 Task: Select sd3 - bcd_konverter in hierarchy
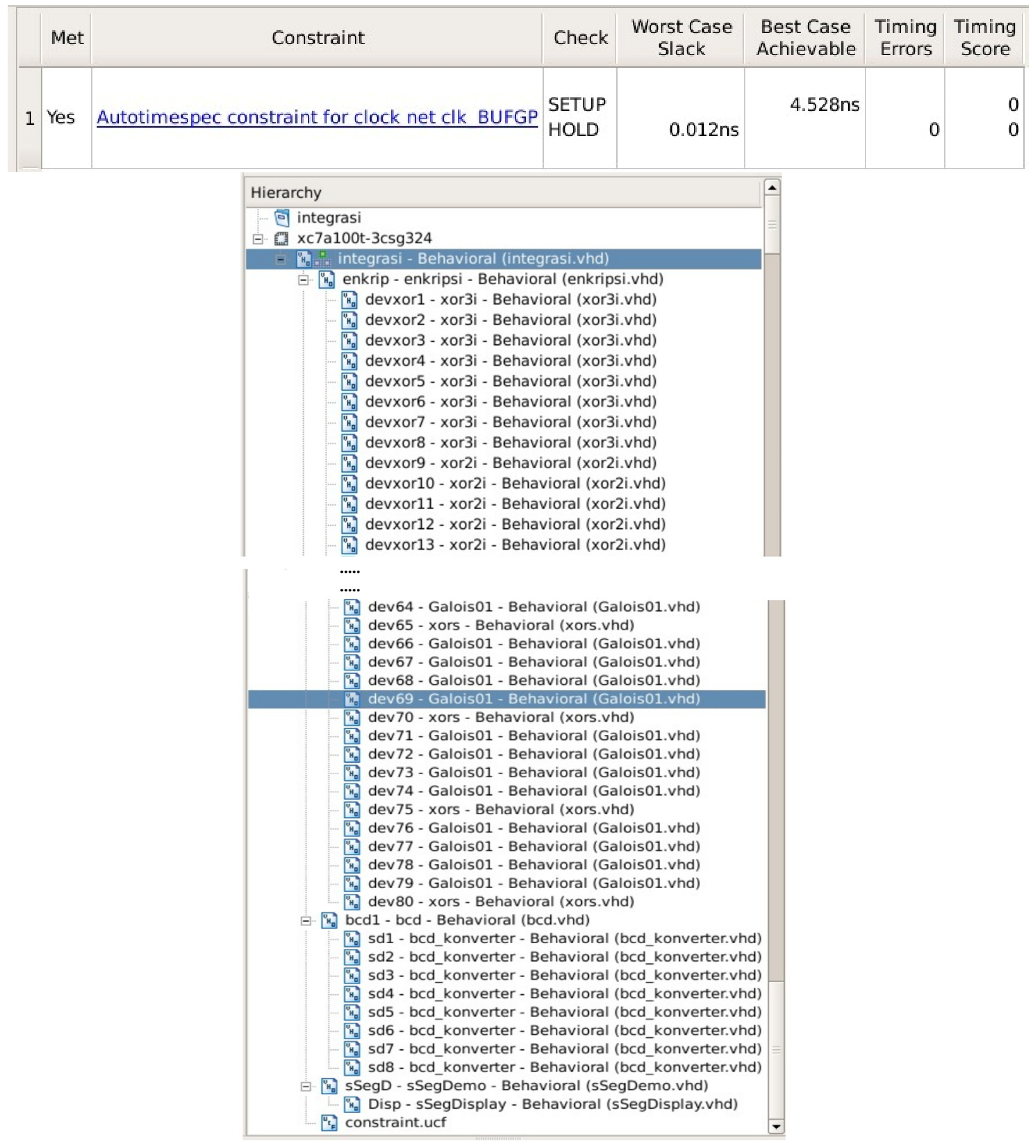click(x=565, y=975)
